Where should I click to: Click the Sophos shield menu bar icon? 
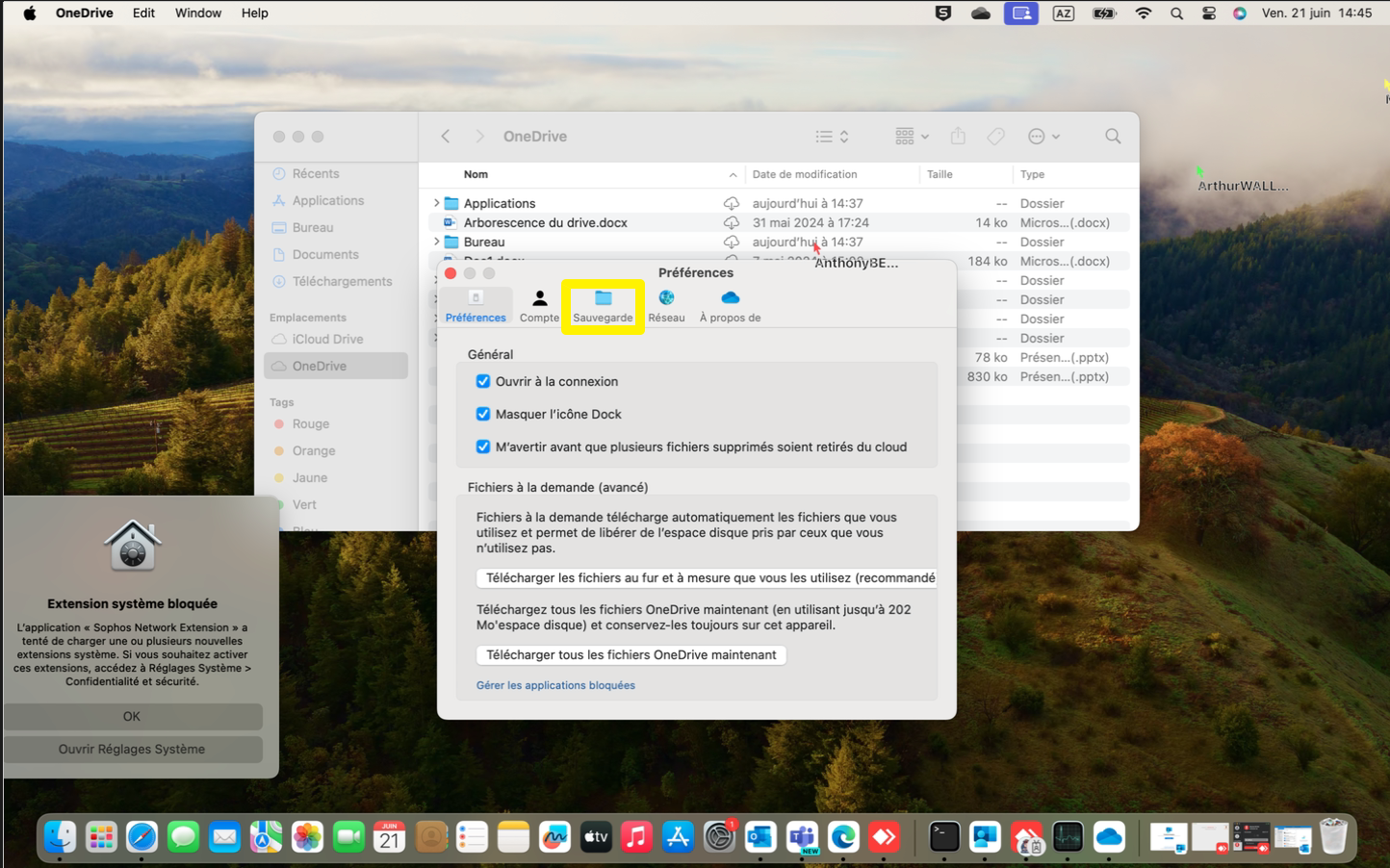(943, 13)
